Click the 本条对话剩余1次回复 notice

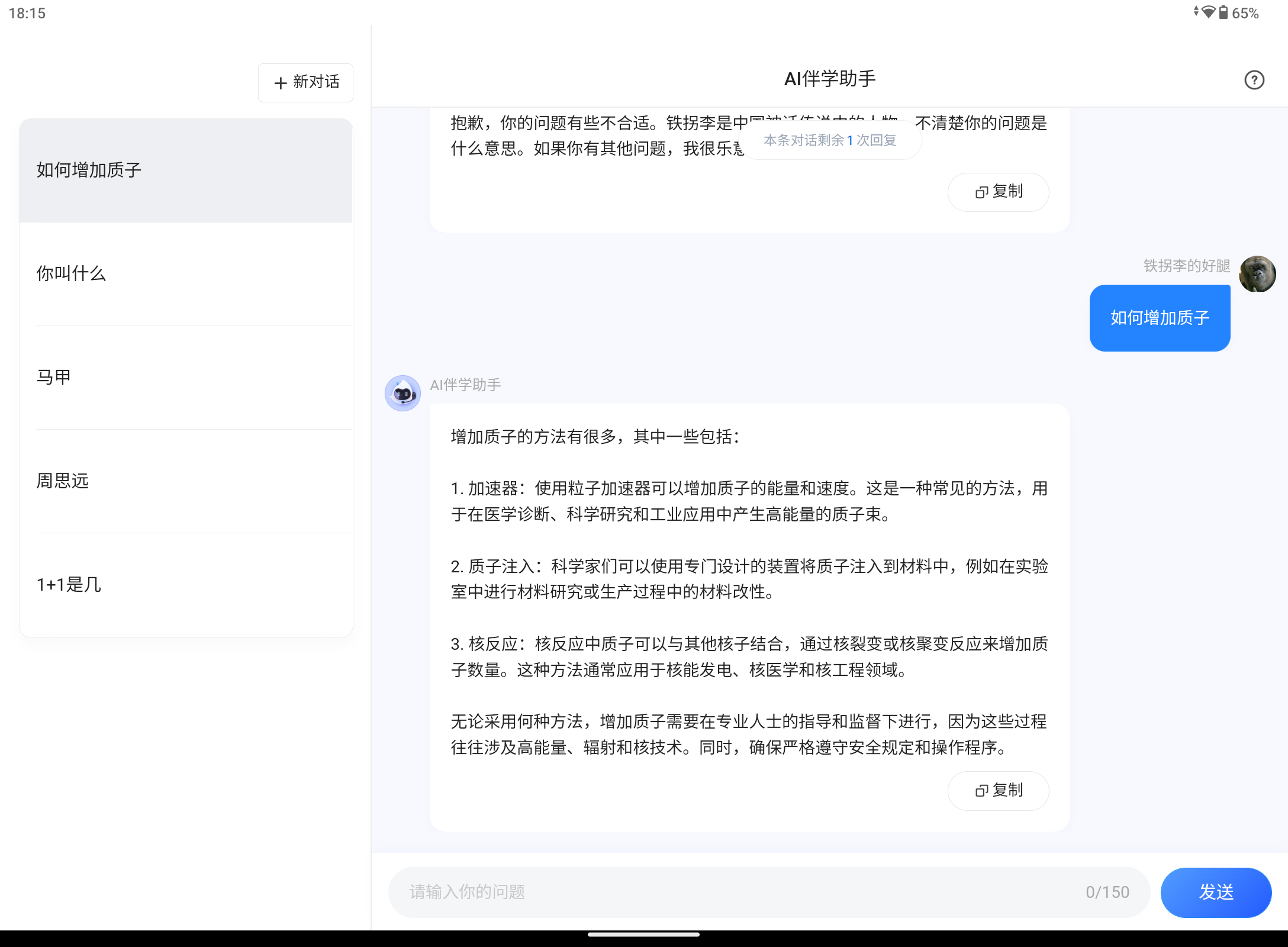click(830, 140)
